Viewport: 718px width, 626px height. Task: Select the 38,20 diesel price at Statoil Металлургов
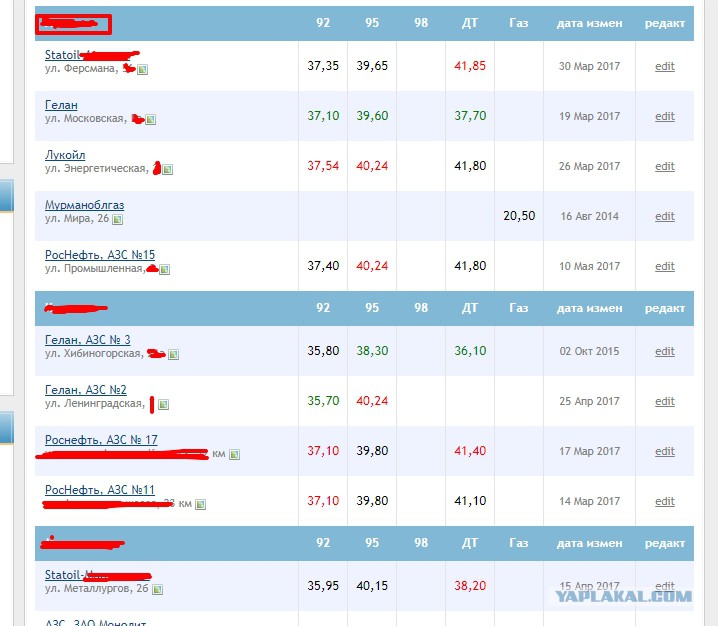click(x=470, y=586)
